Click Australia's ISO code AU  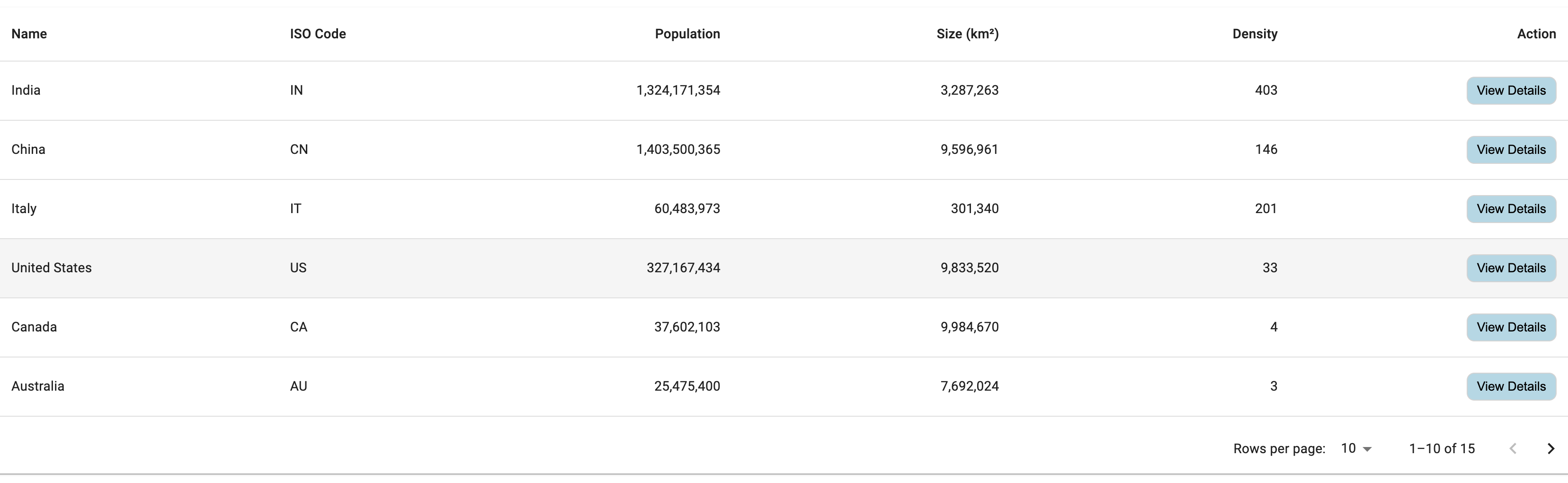click(x=298, y=386)
